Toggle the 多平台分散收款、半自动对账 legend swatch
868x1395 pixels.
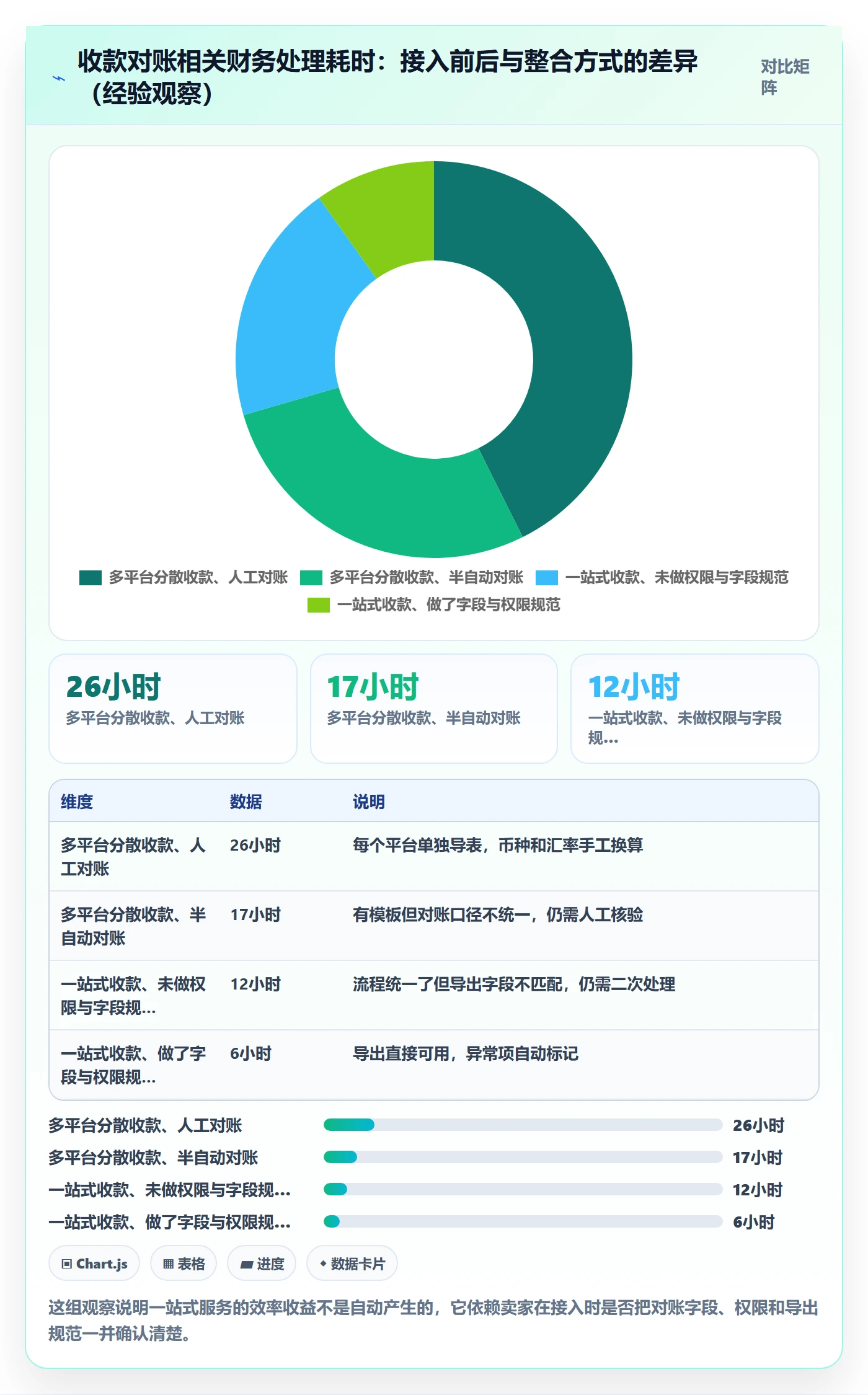coord(311,578)
